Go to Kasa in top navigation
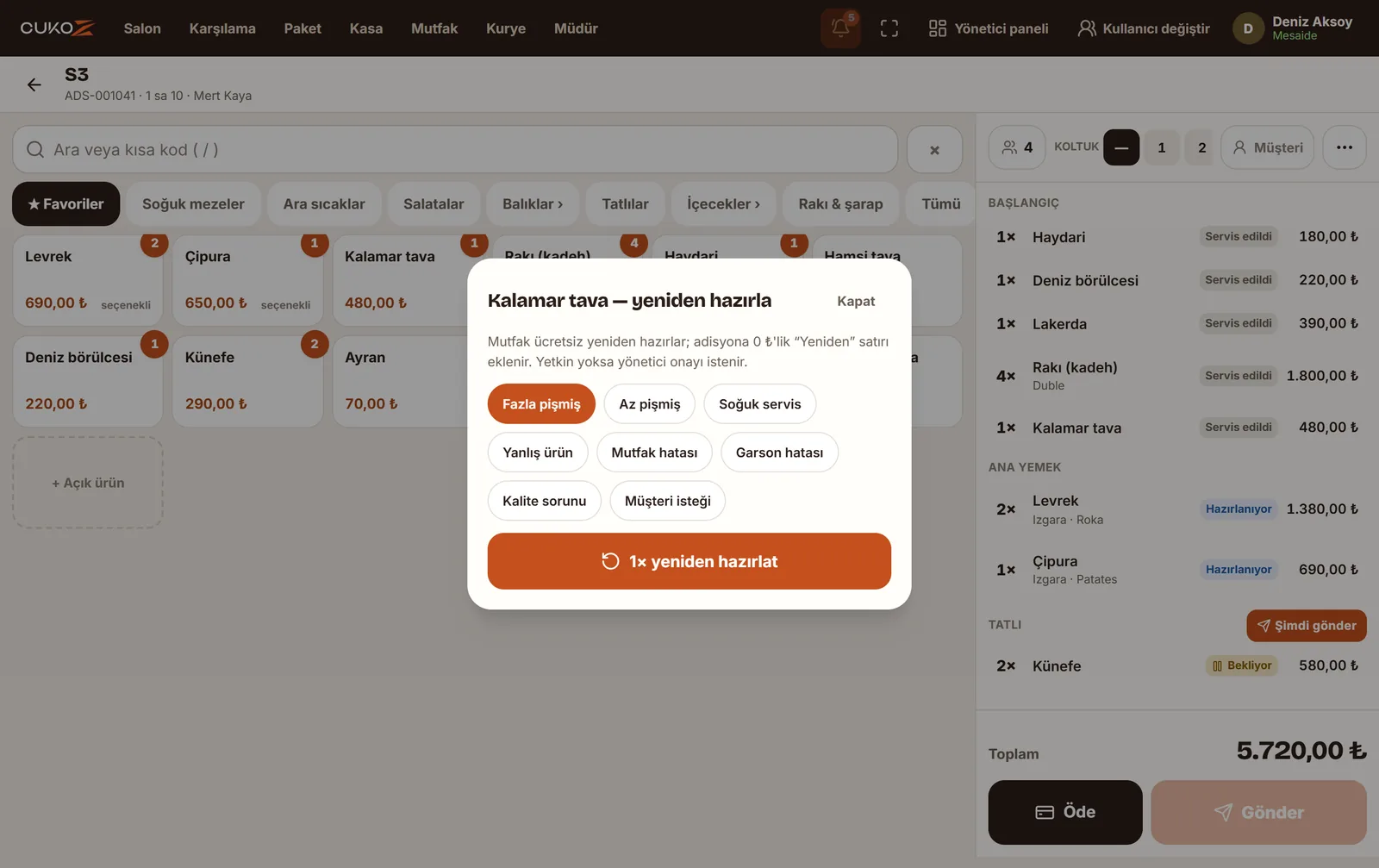Image resolution: width=1379 pixels, height=868 pixels. coord(366,28)
